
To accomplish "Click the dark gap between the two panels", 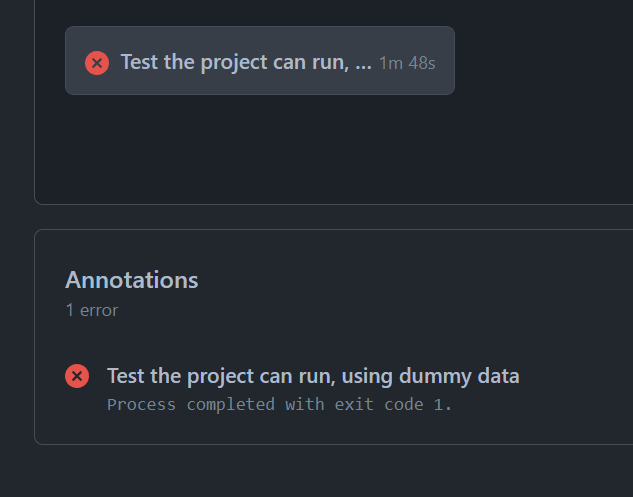I will 300,217.
